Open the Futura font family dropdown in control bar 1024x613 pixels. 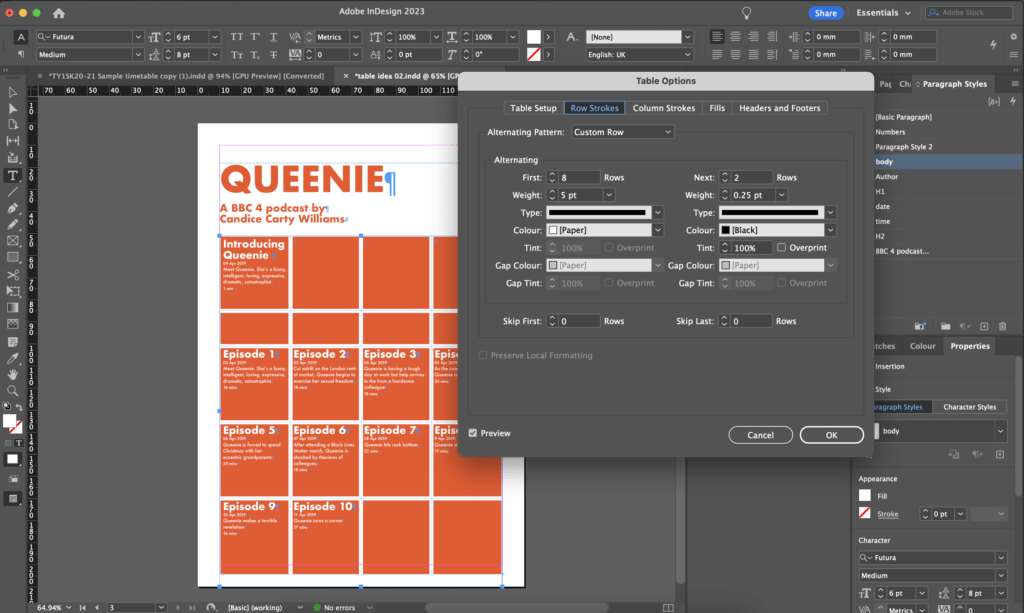pyautogui.click(x=138, y=37)
